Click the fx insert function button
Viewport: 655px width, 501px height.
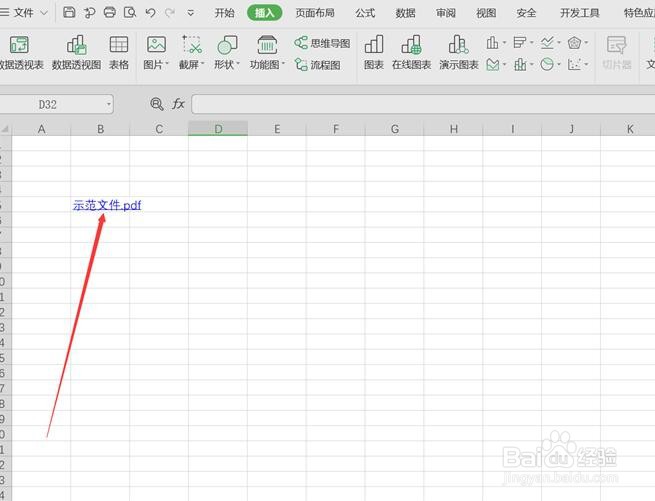[178, 104]
